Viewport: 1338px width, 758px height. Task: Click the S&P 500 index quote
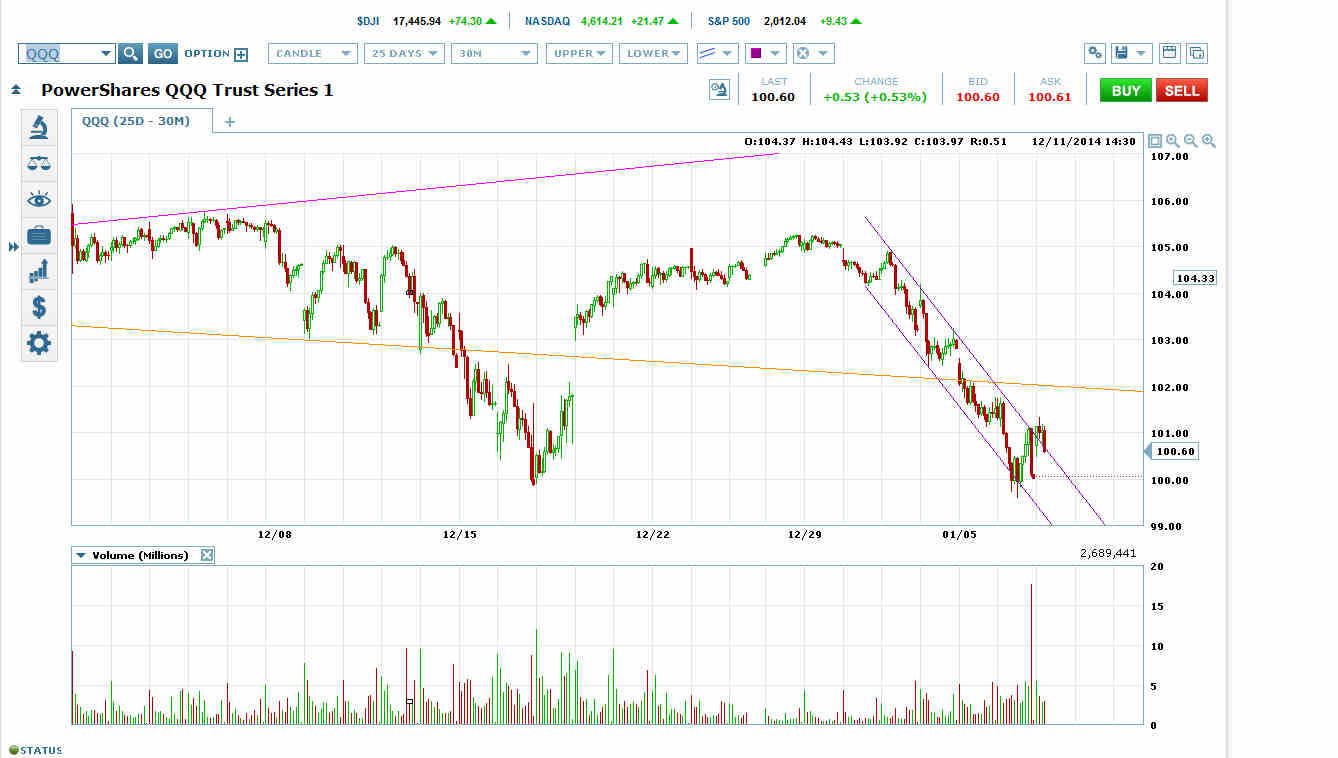[786, 20]
